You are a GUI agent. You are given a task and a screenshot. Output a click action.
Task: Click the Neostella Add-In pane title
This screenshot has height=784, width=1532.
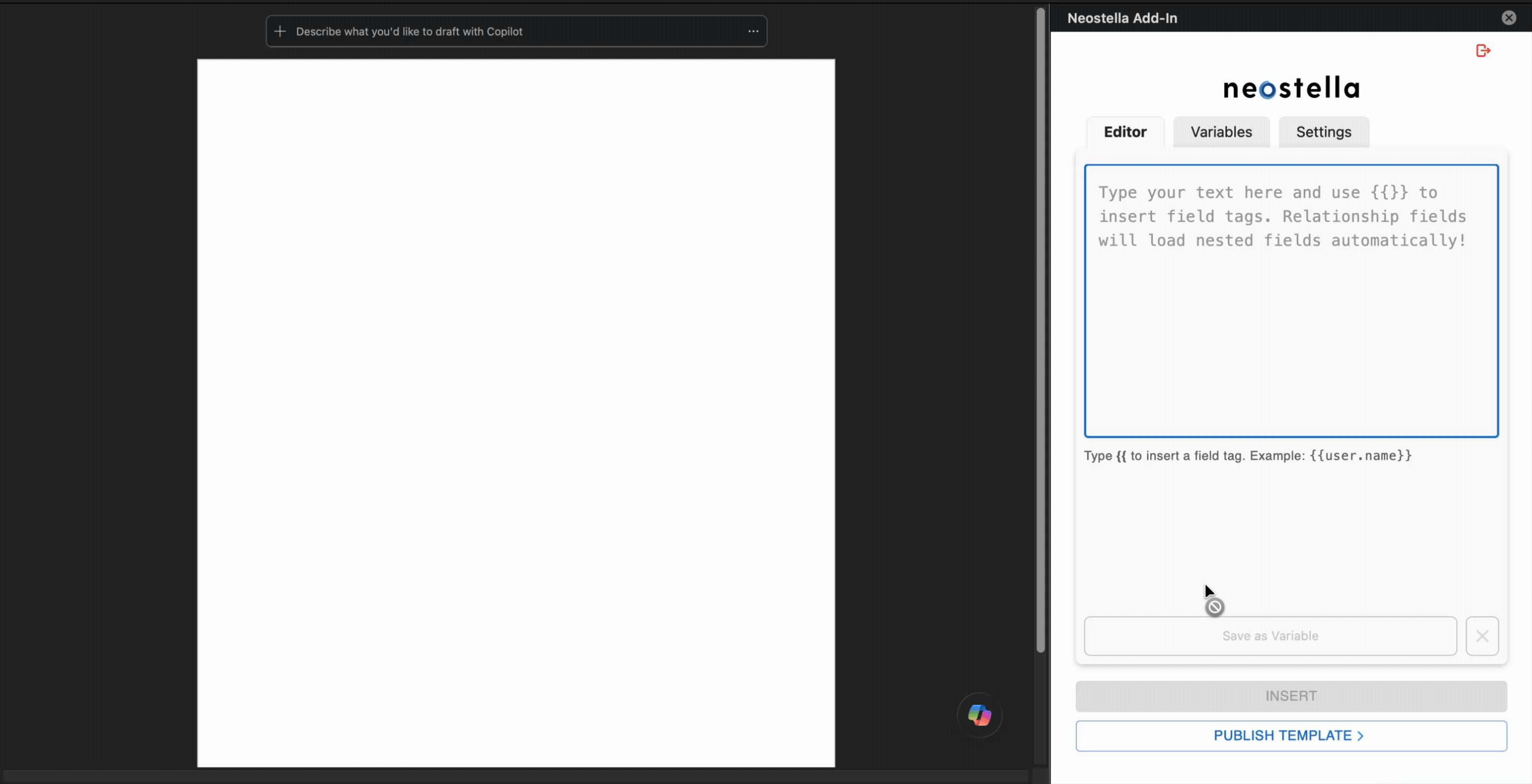(x=1122, y=18)
